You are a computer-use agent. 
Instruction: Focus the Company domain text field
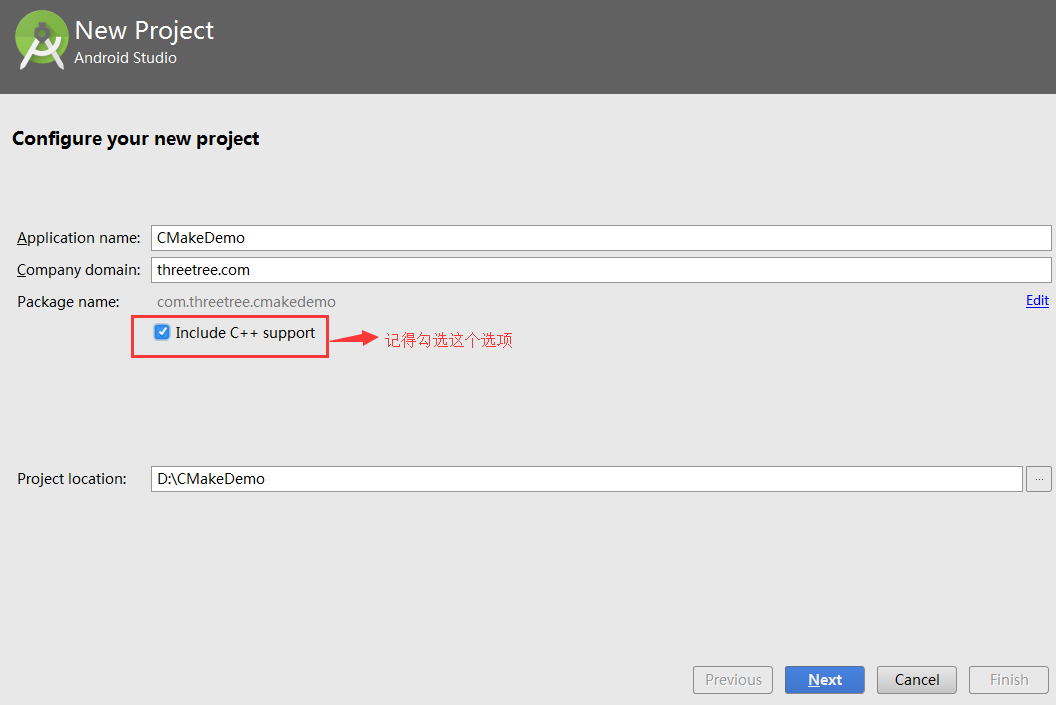[600, 270]
